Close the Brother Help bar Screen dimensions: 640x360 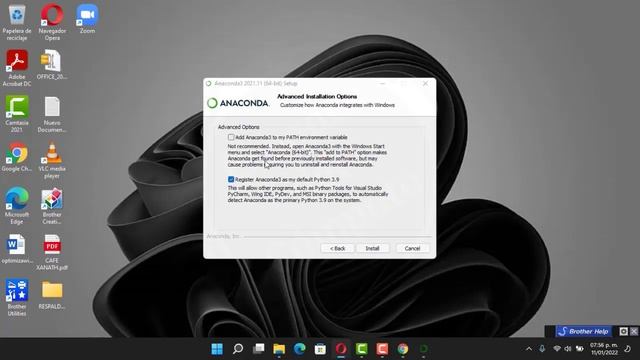coord(634,331)
